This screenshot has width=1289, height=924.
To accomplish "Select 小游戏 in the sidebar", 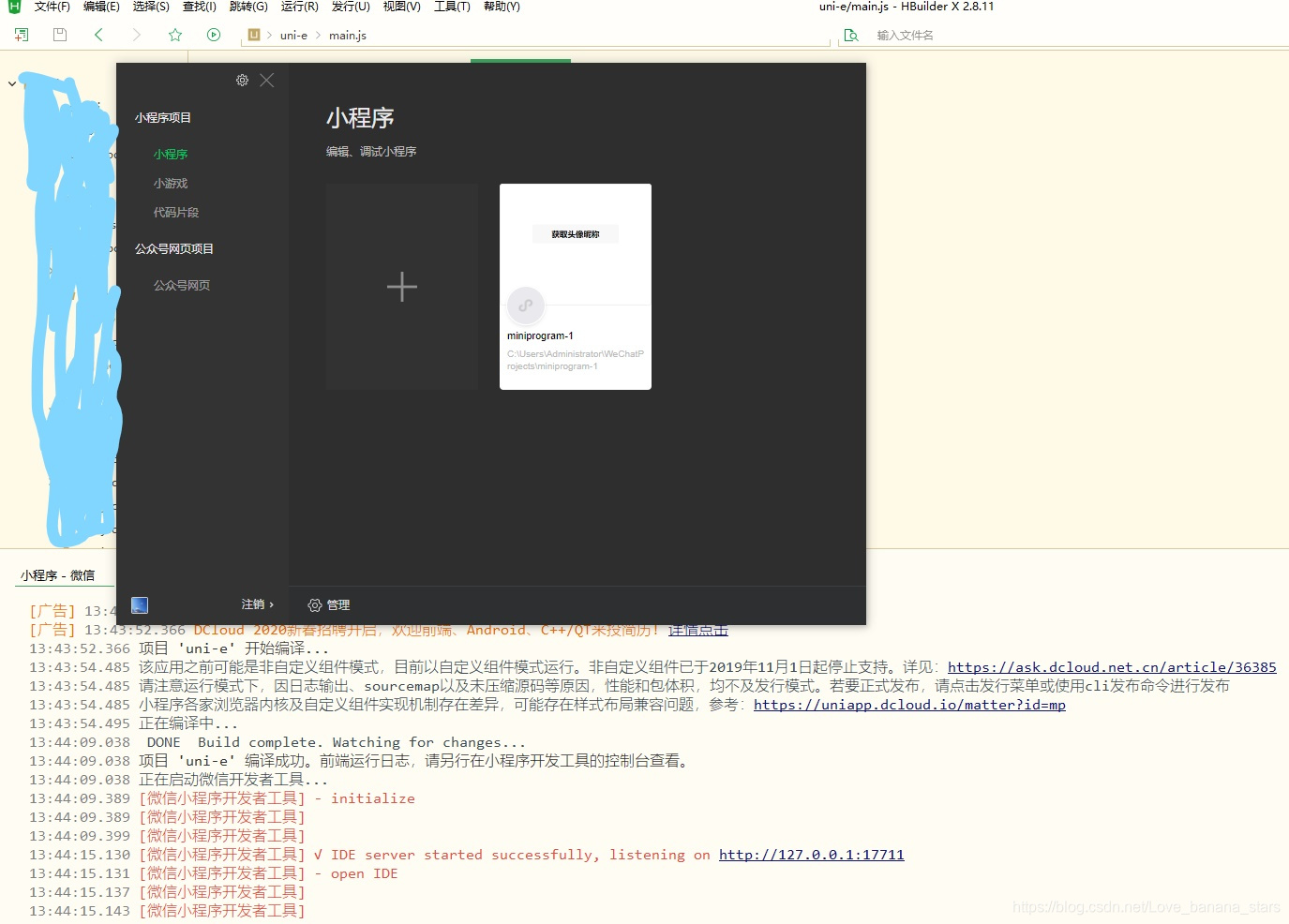I will (171, 184).
